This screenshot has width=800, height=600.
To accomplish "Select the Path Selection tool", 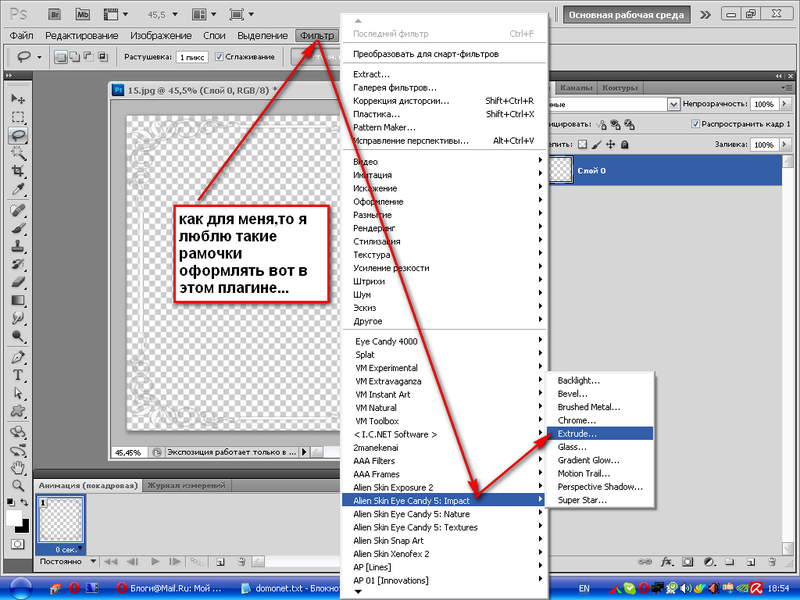I will 18,393.
